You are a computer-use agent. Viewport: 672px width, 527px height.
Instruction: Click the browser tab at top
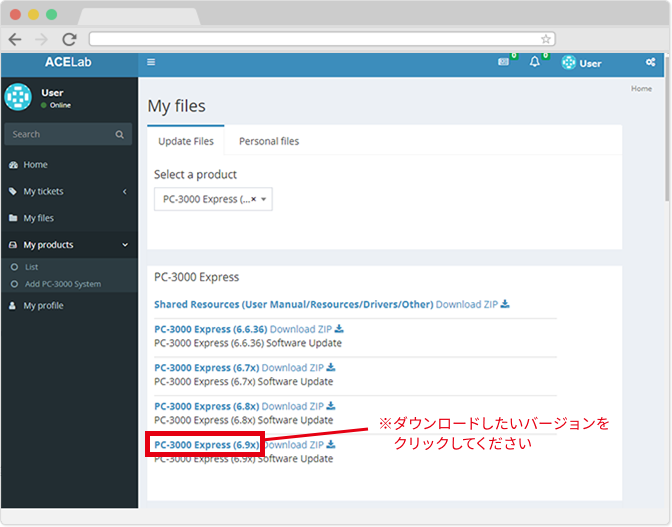point(139,16)
